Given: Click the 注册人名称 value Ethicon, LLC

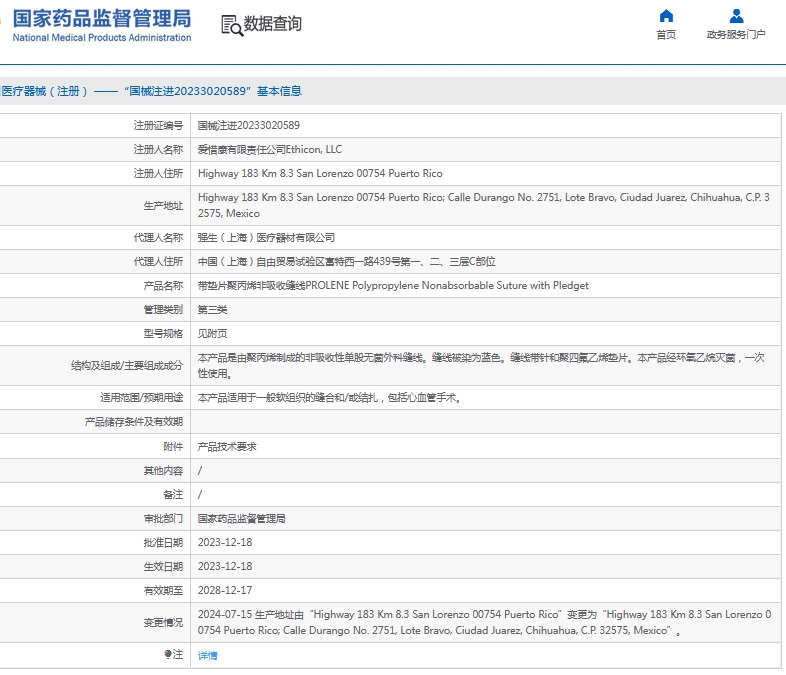Looking at the screenshot, I should tap(270, 149).
